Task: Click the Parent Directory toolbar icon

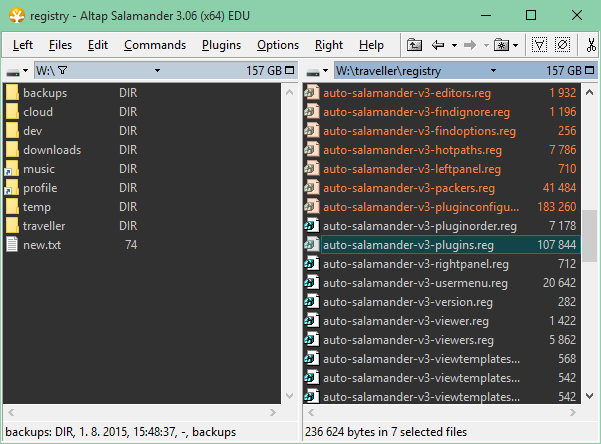Action: point(415,45)
